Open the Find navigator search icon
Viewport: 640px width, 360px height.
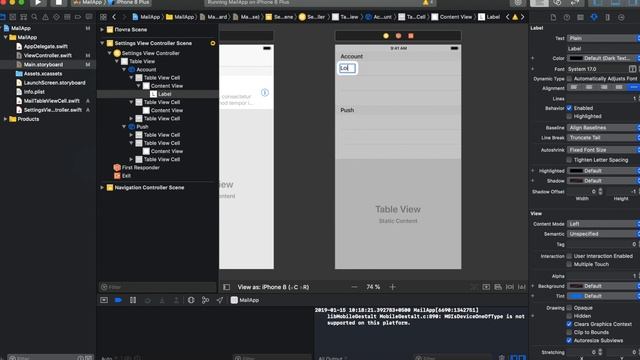(x=34, y=17)
